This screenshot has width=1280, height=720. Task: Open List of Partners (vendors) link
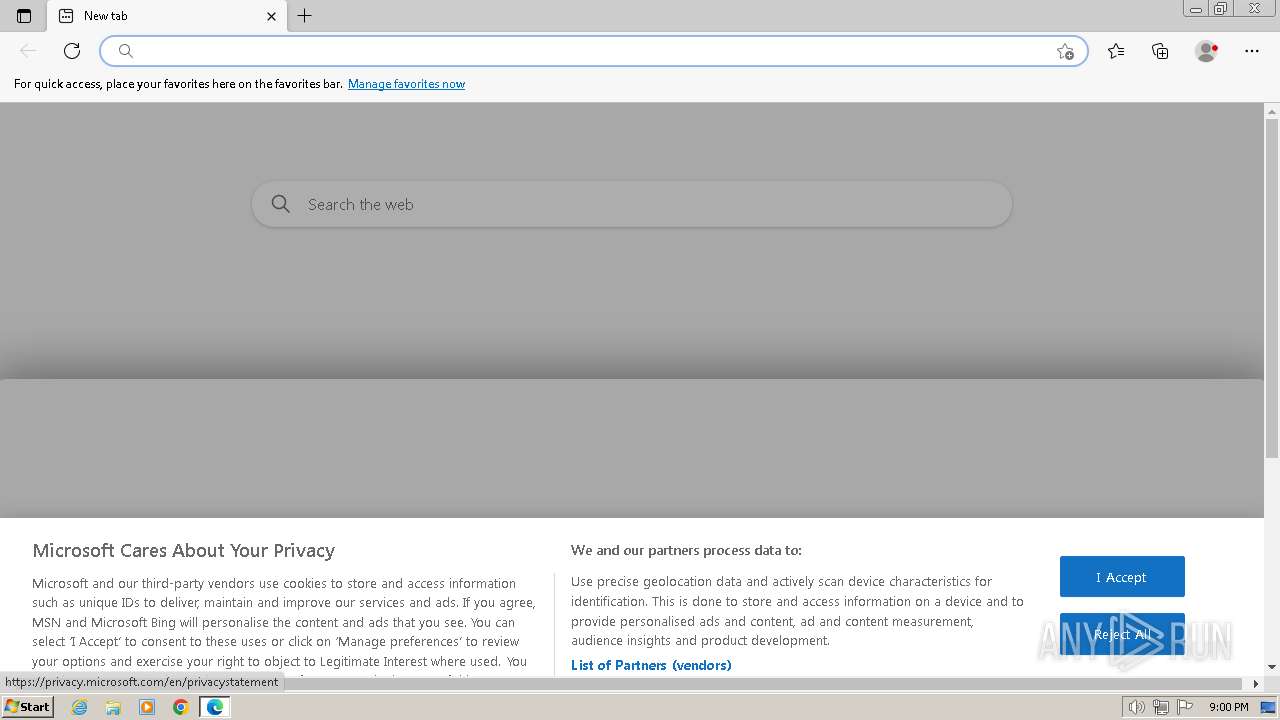pyautogui.click(x=651, y=665)
